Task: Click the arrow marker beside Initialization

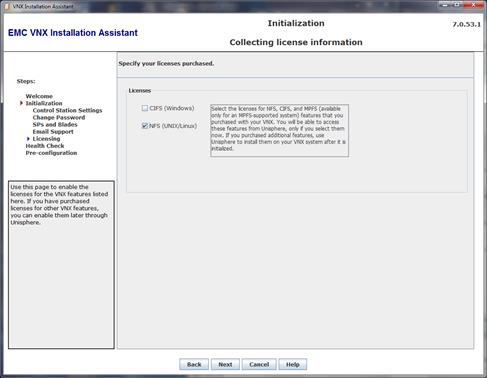Action: pos(22,103)
